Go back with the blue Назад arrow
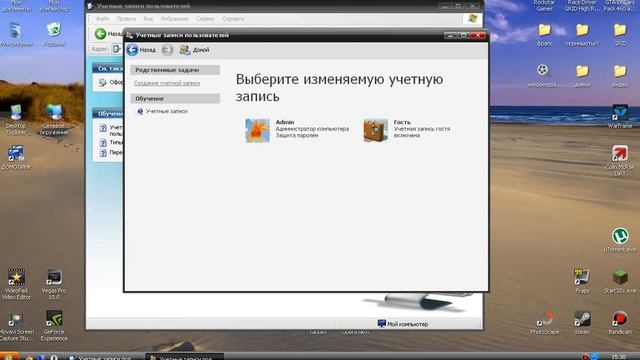This screenshot has width=640, height=360. pos(132,50)
